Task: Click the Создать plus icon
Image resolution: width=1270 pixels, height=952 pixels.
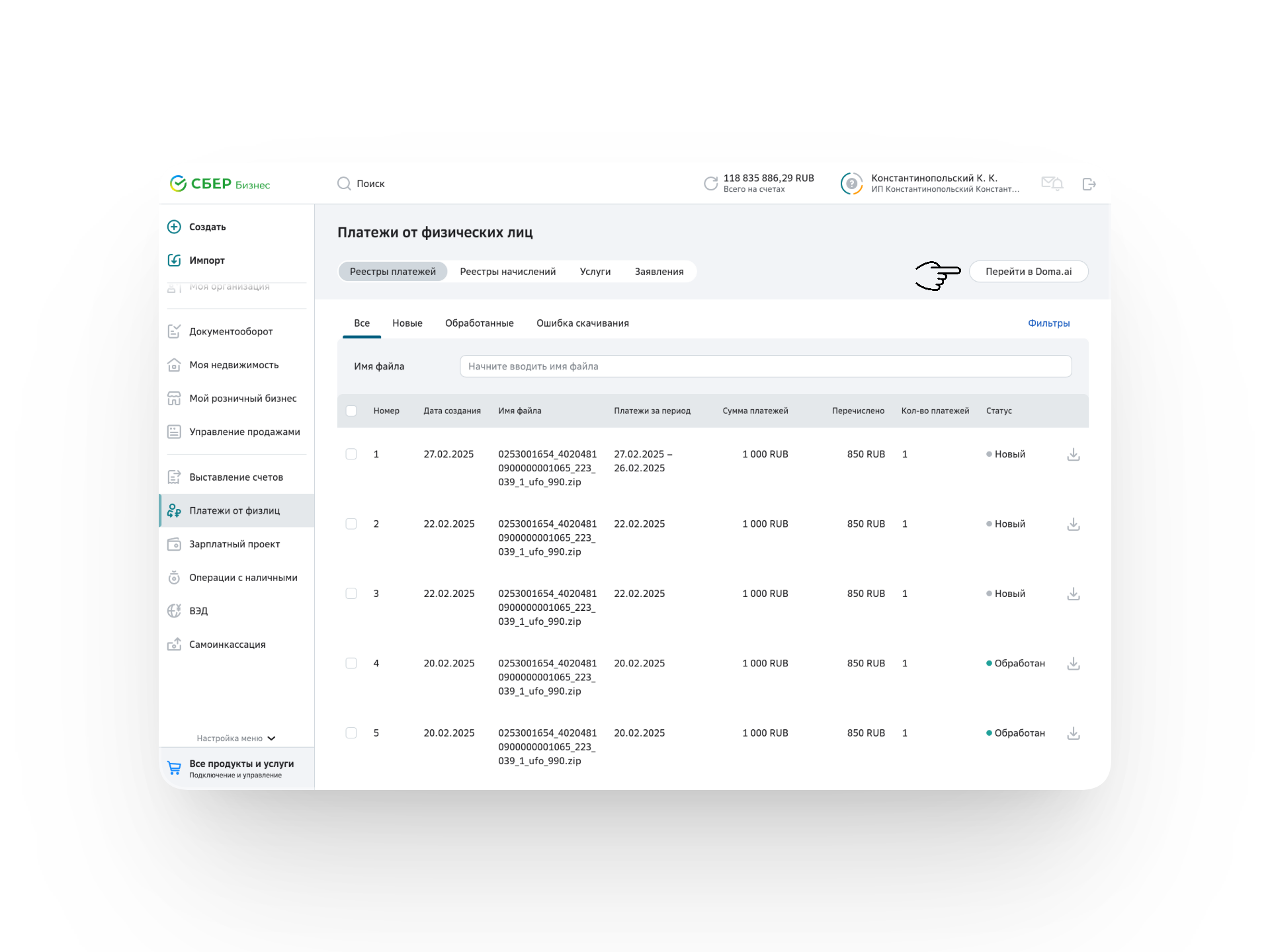Action: (174, 227)
